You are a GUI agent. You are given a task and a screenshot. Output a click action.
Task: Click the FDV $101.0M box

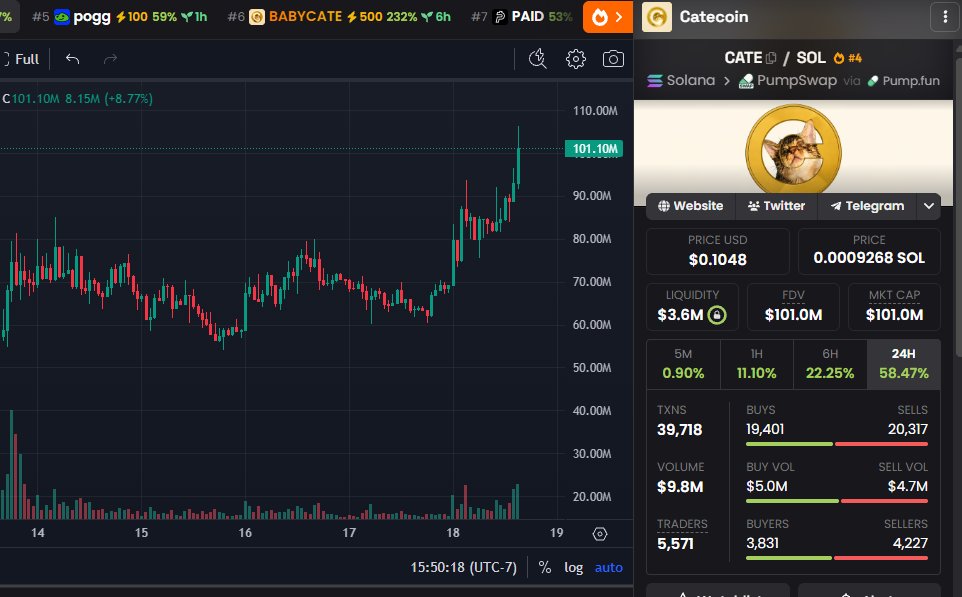(x=793, y=307)
